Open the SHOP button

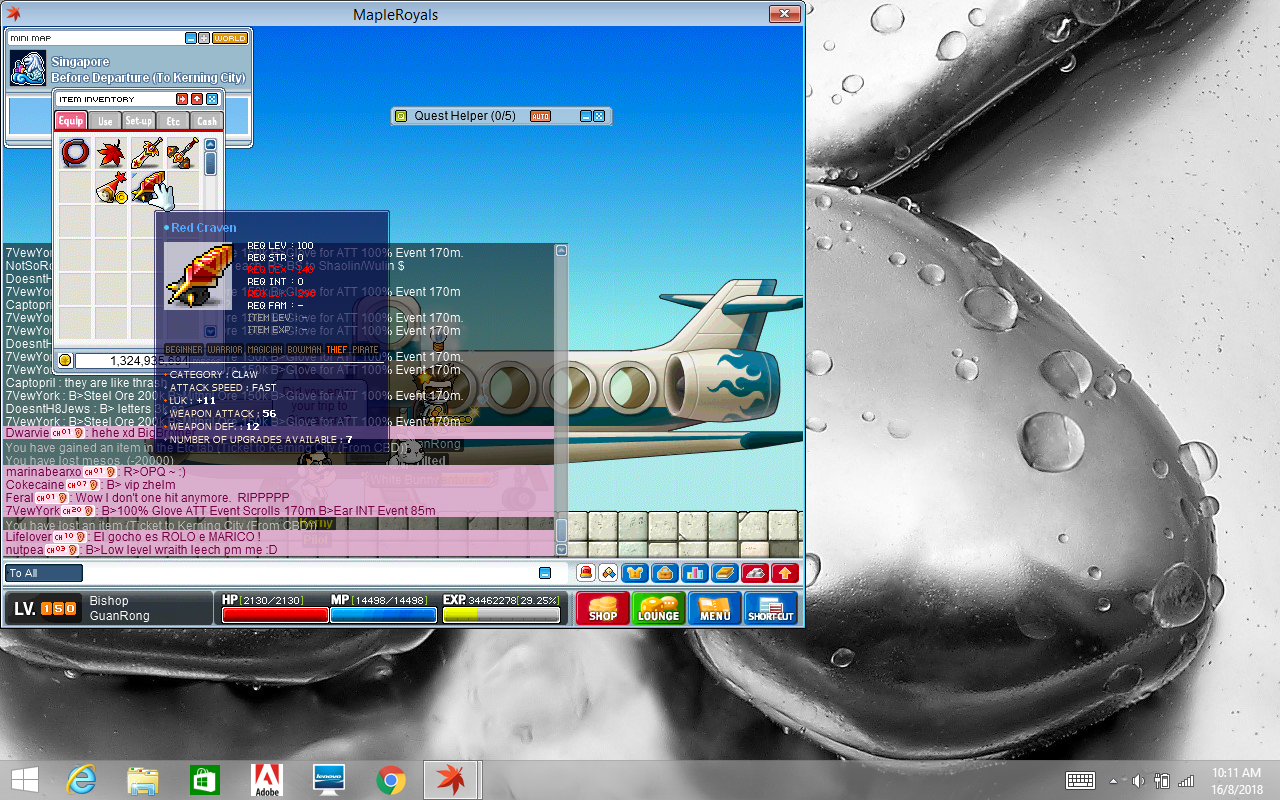coord(601,607)
